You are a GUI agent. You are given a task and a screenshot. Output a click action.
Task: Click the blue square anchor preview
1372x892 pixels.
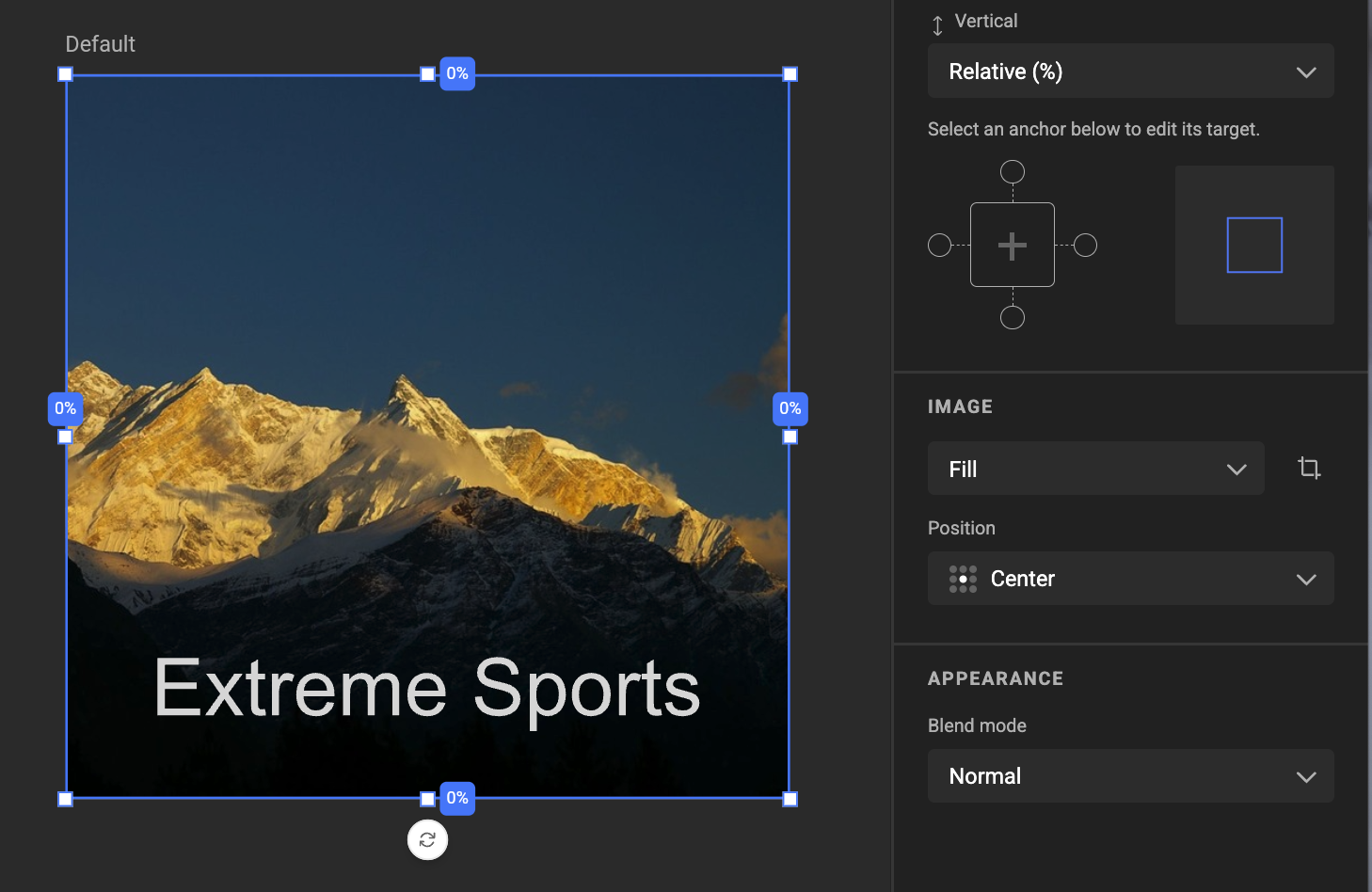(1254, 246)
